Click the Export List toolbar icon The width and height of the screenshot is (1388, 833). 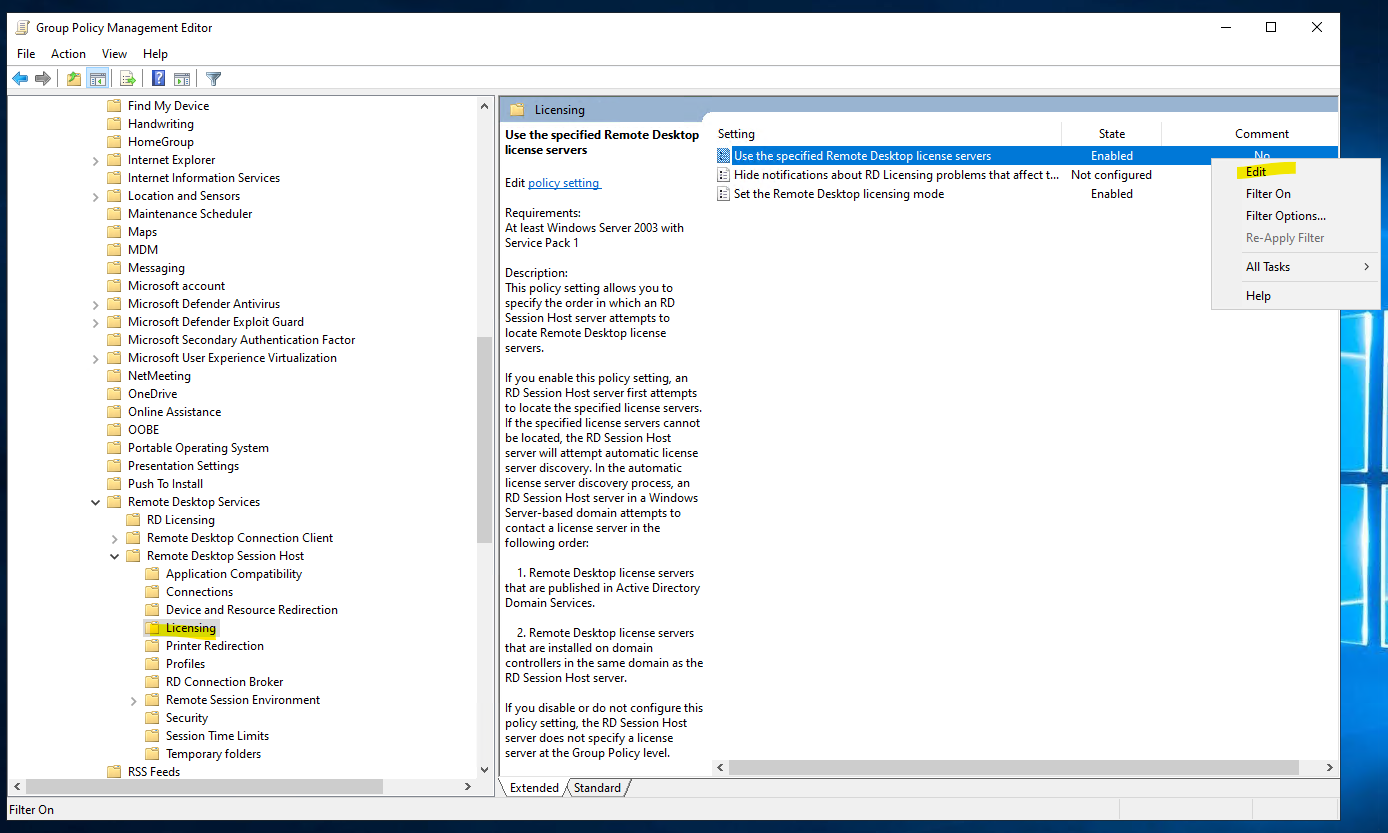pyautogui.click(x=128, y=78)
